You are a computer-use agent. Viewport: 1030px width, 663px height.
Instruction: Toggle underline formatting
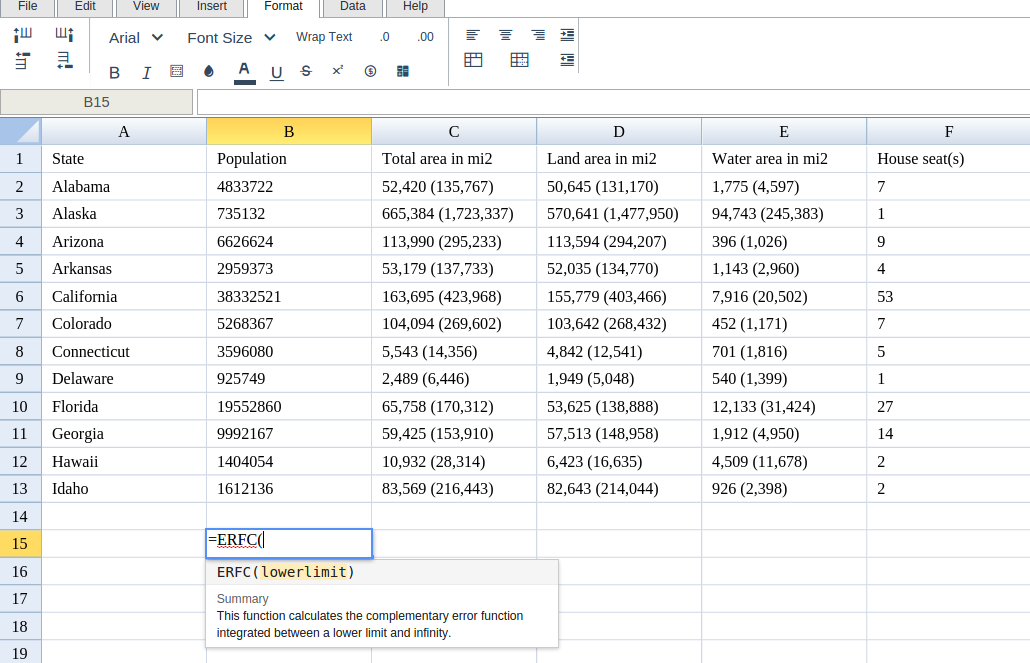point(277,72)
